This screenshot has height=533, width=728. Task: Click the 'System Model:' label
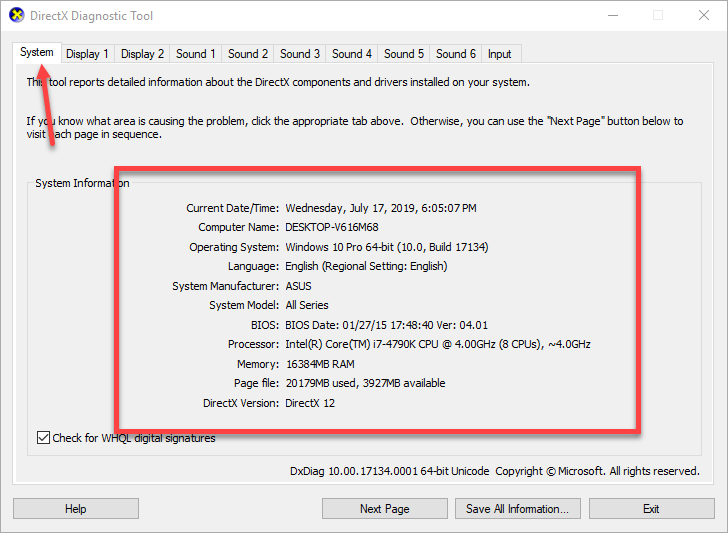click(244, 306)
